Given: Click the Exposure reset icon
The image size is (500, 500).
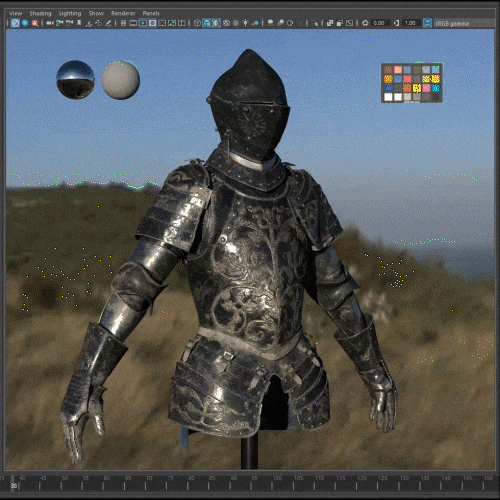Looking at the screenshot, I should 365,23.
